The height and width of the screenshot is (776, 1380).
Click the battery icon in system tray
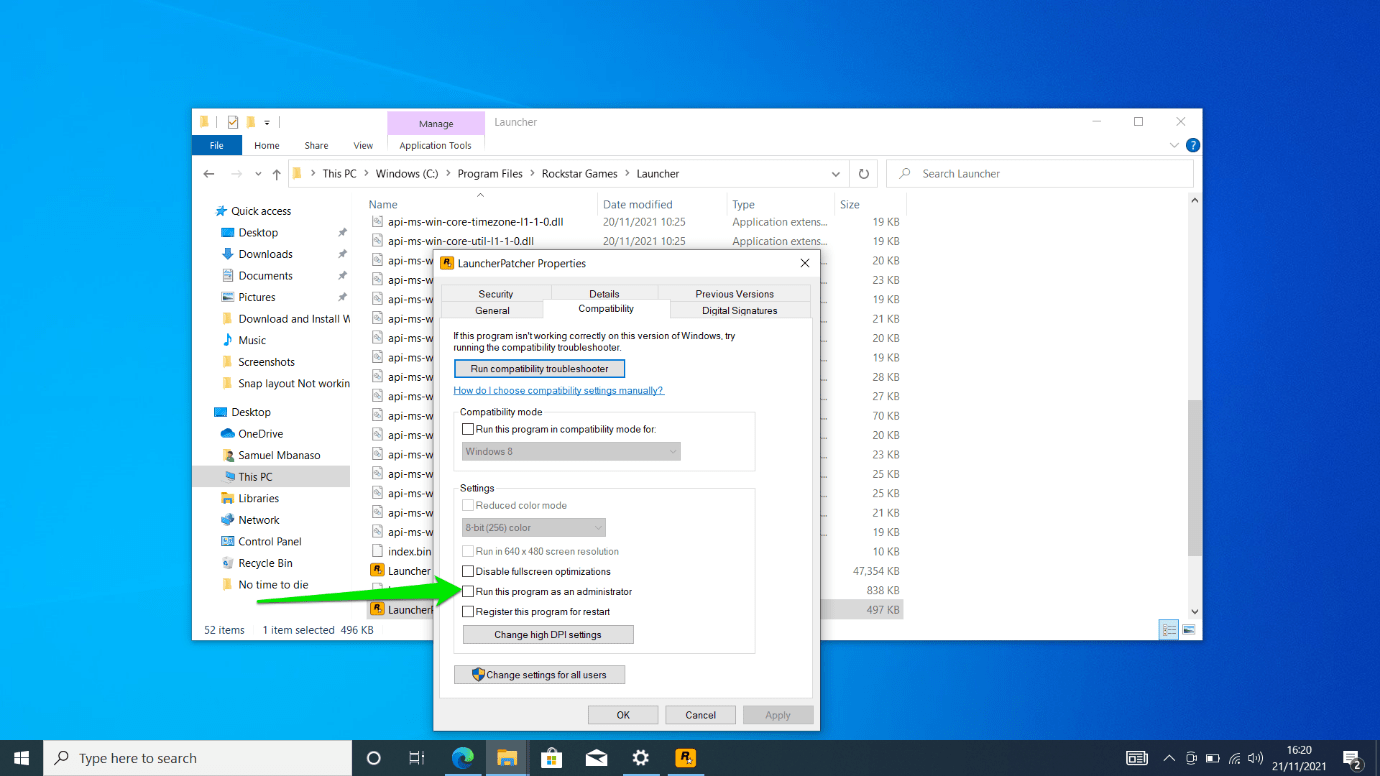[1211, 758]
